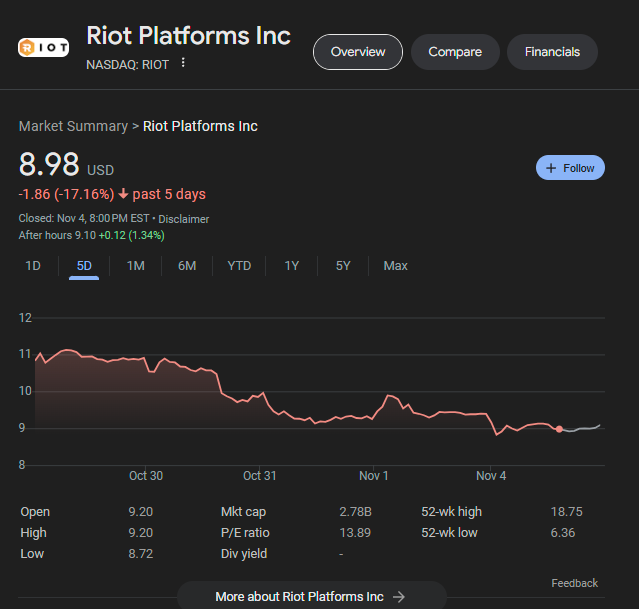Click the Closed: Nov 4, 8:00 PM EST text
This screenshot has height=609, width=639.
pos(84,218)
